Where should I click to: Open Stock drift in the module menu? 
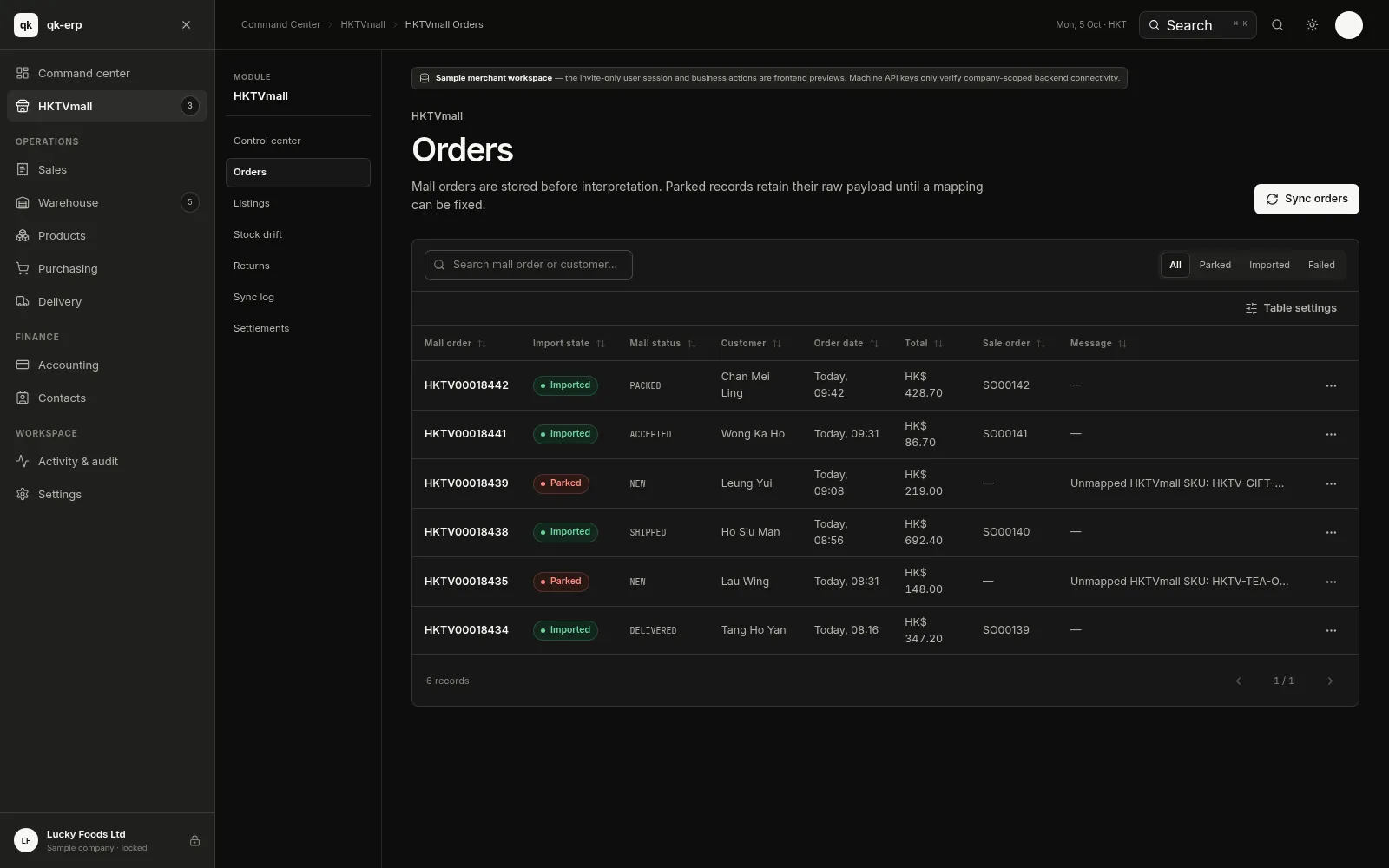coord(298,234)
